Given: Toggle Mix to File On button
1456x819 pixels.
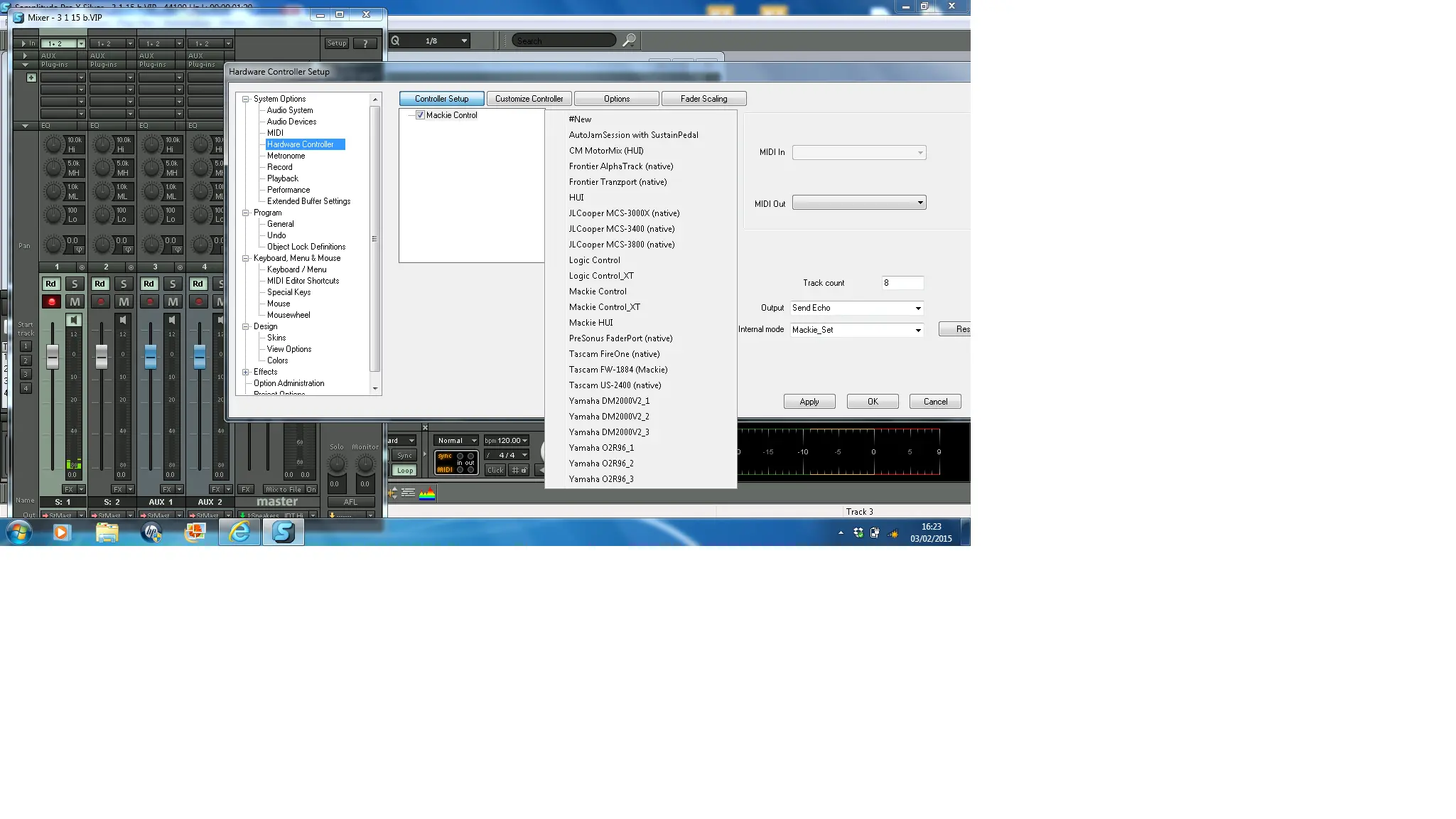Looking at the screenshot, I should tap(311, 489).
